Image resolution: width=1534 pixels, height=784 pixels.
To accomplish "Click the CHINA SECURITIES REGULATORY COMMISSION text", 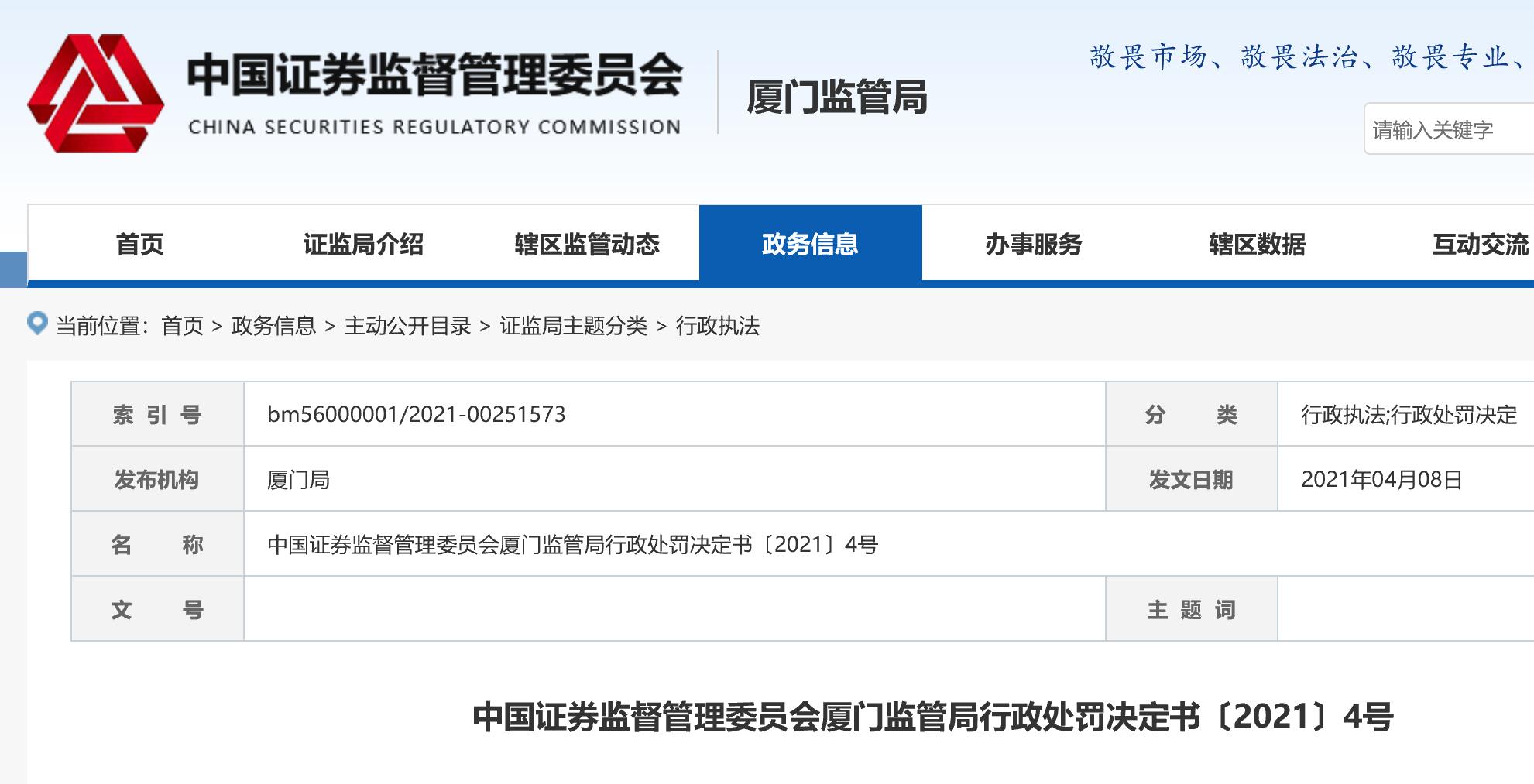I will (x=434, y=127).
